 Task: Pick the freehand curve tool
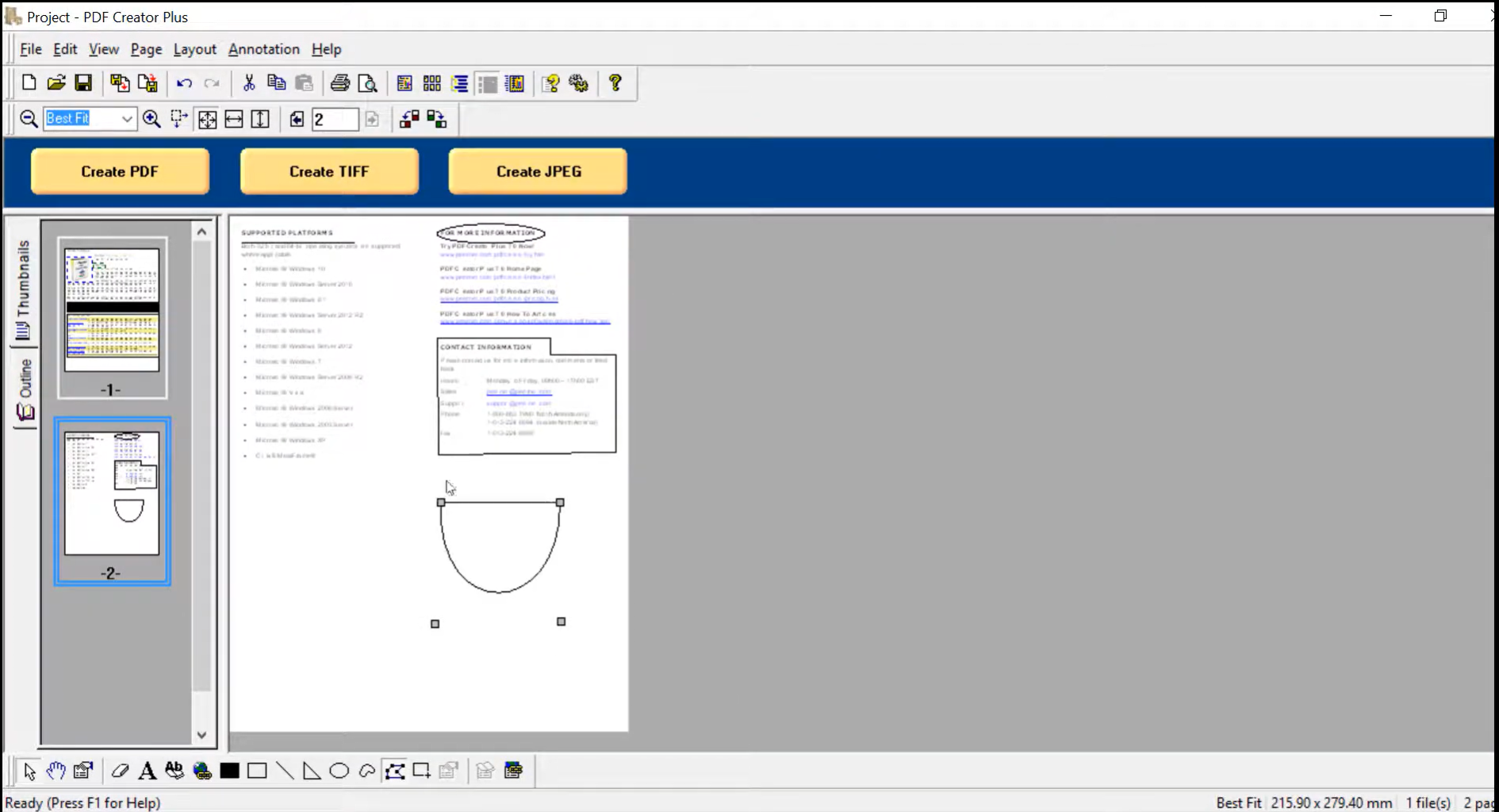pyautogui.click(x=366, y=771)
